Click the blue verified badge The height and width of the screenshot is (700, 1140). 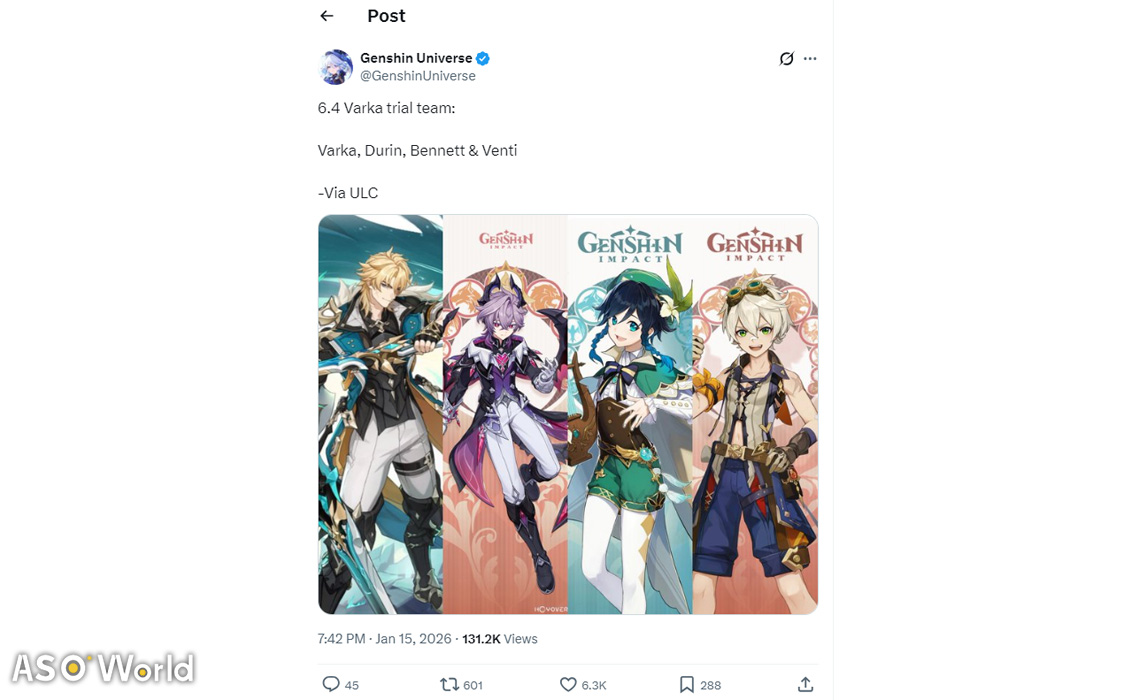pyautogui.click(x=483, y=58)
